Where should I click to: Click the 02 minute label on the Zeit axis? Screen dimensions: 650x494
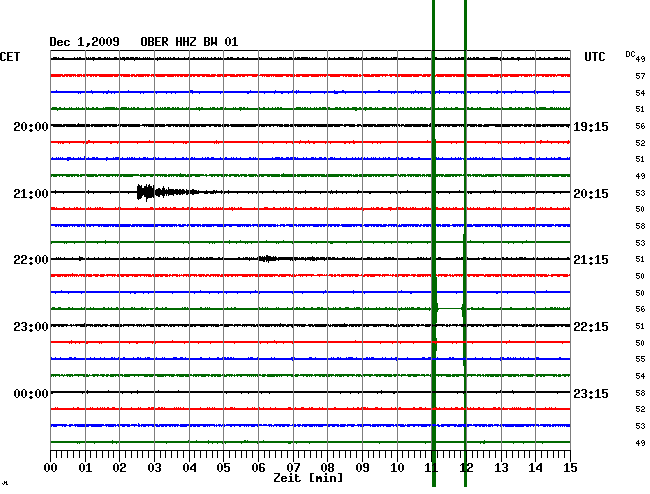[x=119, y=468]
